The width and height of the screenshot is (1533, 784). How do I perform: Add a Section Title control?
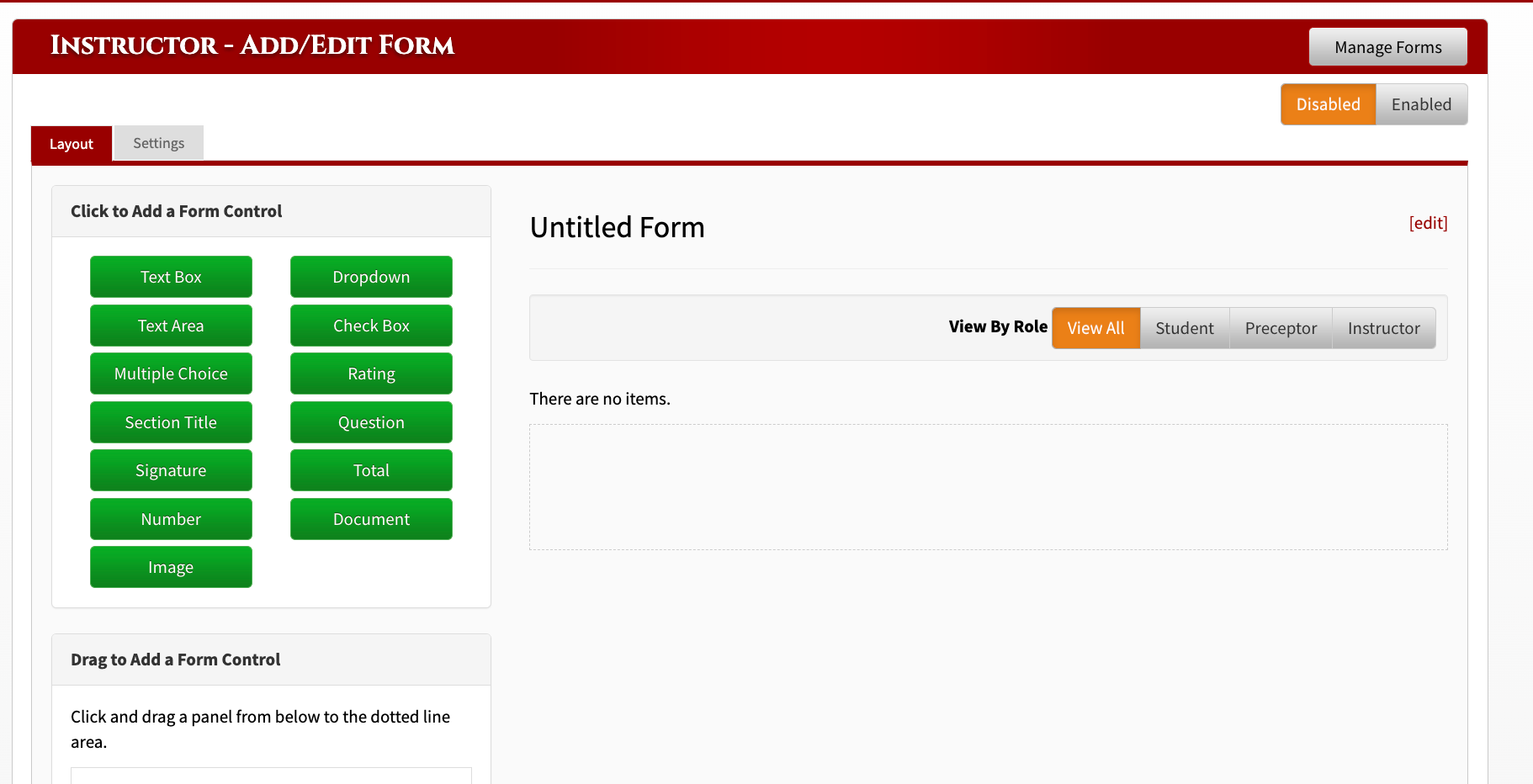(171, 422)
